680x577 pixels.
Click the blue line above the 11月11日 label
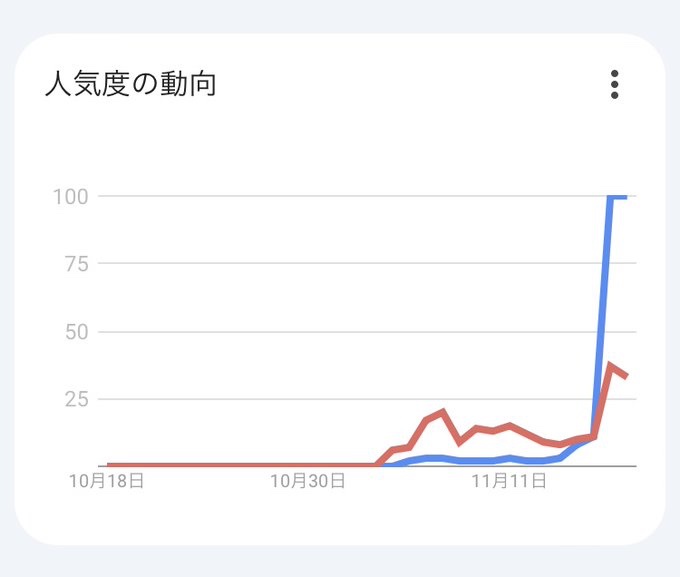click(x=509, y=458)
